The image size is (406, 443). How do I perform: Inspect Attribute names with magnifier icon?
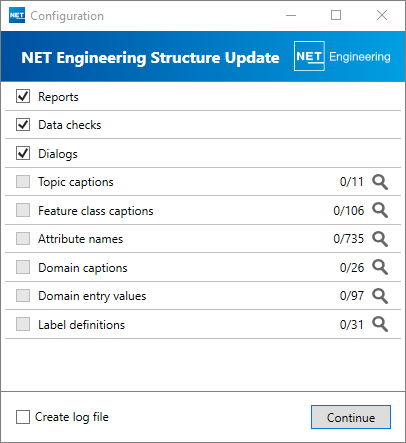pos(380,239)
